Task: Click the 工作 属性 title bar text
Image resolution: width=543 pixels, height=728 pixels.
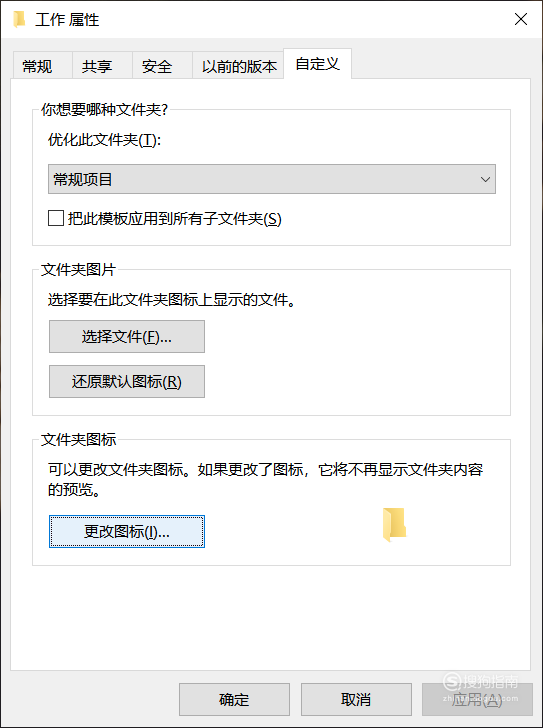Action: 67,20
